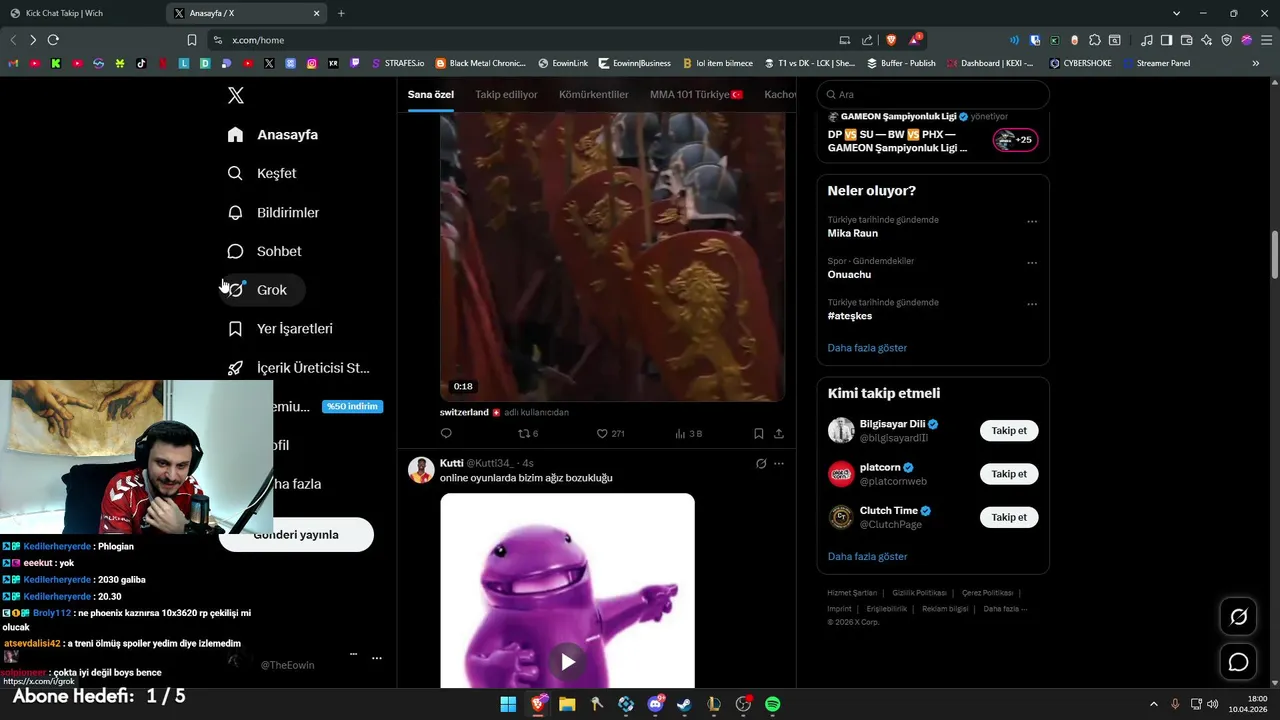The image size is (1280, 720).
Task: Reply to the switzerland video post
Action: [x=446, y=434]
